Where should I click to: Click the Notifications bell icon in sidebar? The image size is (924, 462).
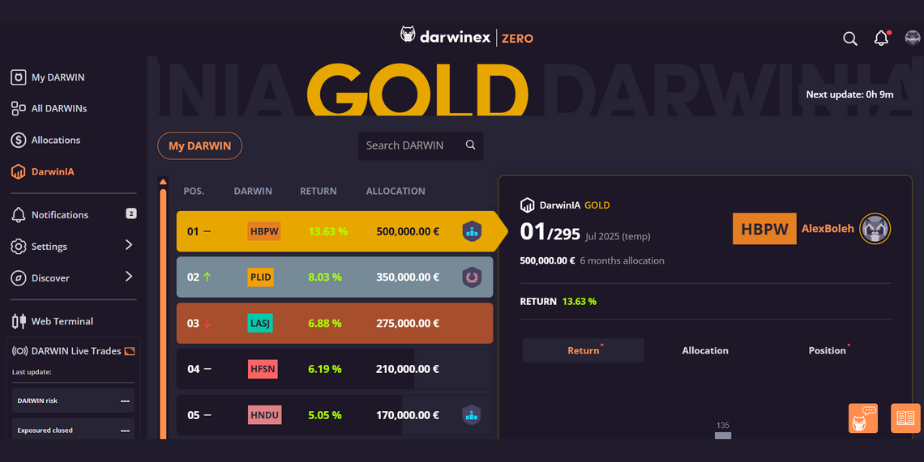pos(18,215)
